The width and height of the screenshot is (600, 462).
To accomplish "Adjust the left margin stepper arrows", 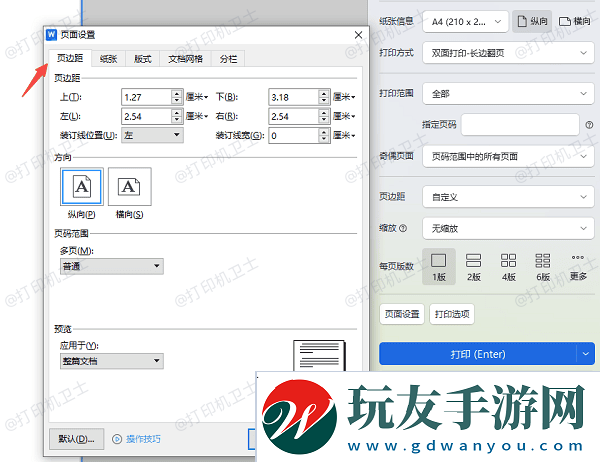I will (x=176, y=116).
